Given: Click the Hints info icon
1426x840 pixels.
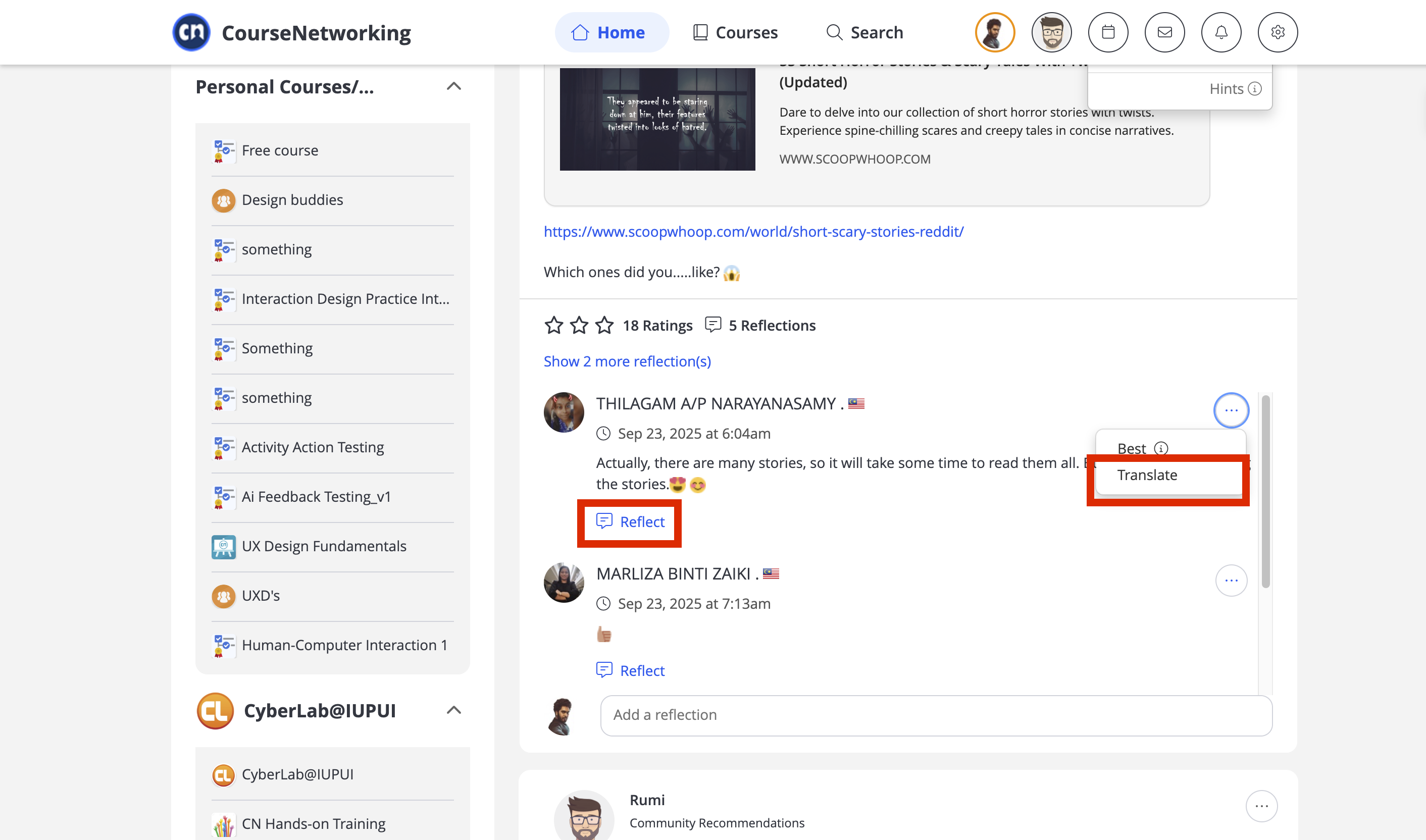Looking at the screenshot, I should tap(1255, 89).
